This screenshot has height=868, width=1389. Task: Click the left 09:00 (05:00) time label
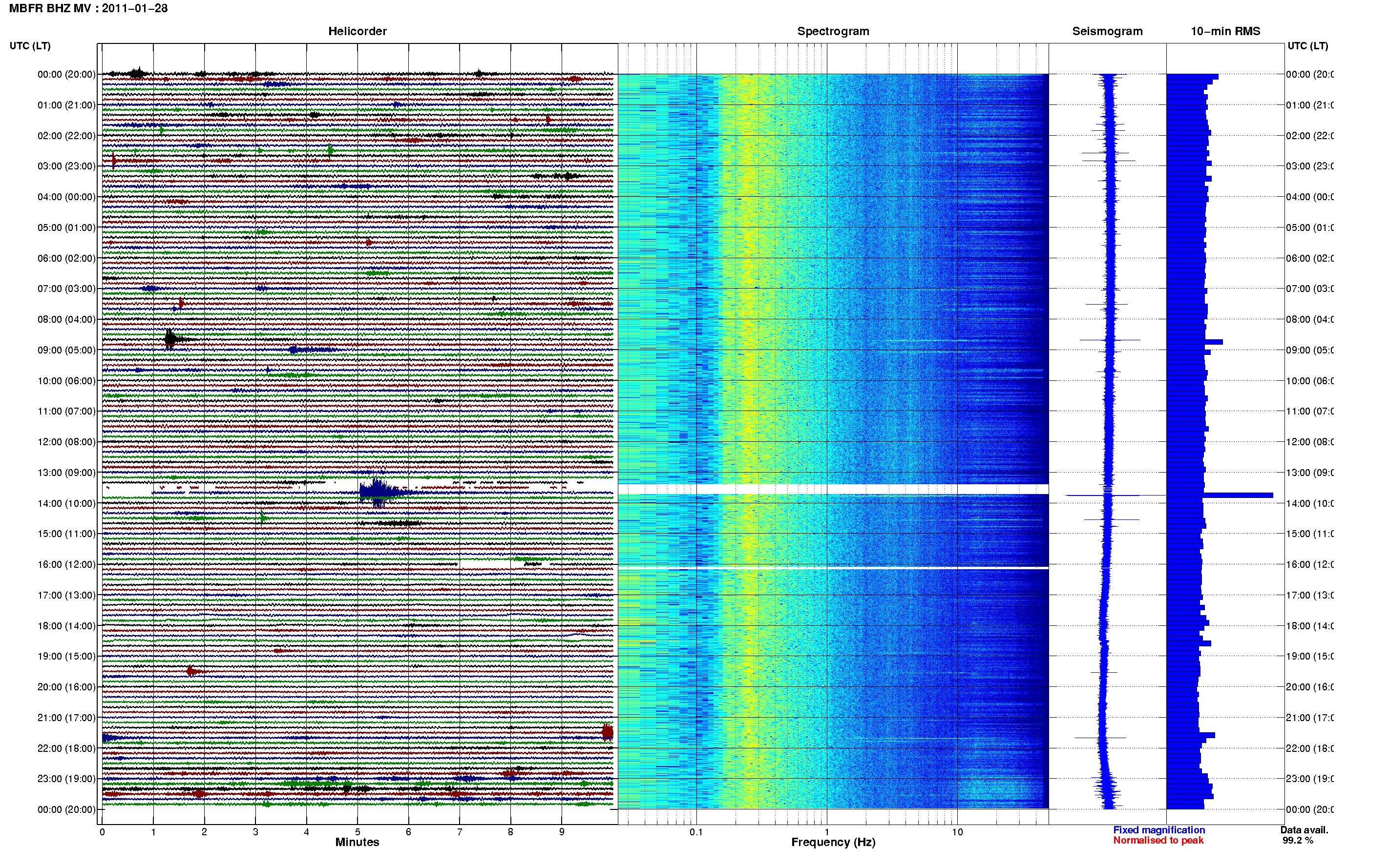(x=66, y=350)
